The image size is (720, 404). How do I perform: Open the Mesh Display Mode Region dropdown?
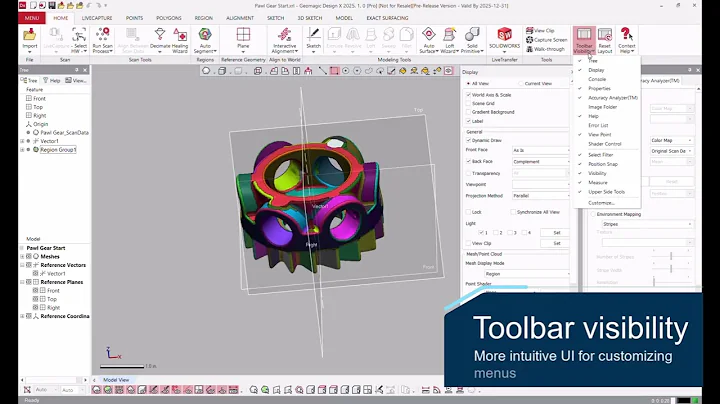click(528, 274)
